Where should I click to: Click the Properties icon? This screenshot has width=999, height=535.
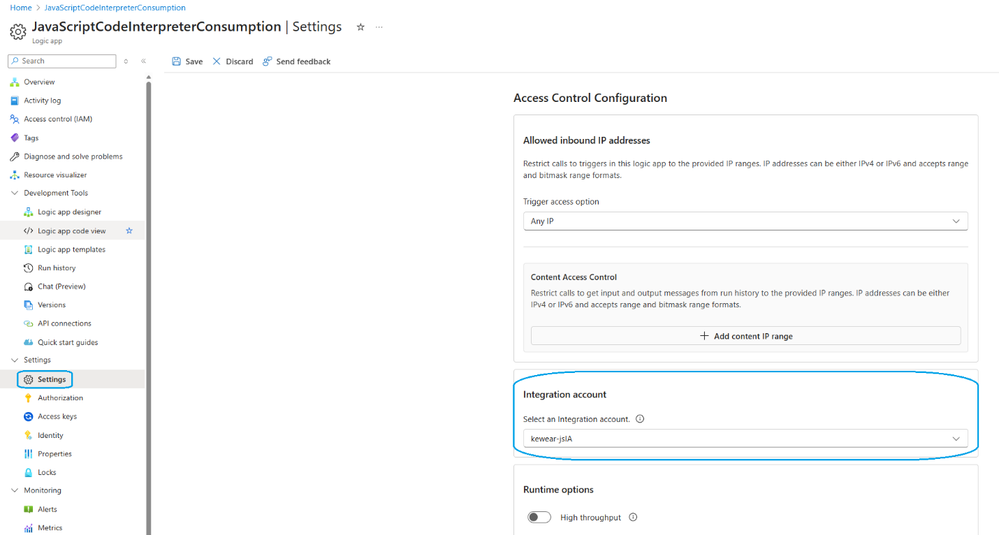coord(28,454)
